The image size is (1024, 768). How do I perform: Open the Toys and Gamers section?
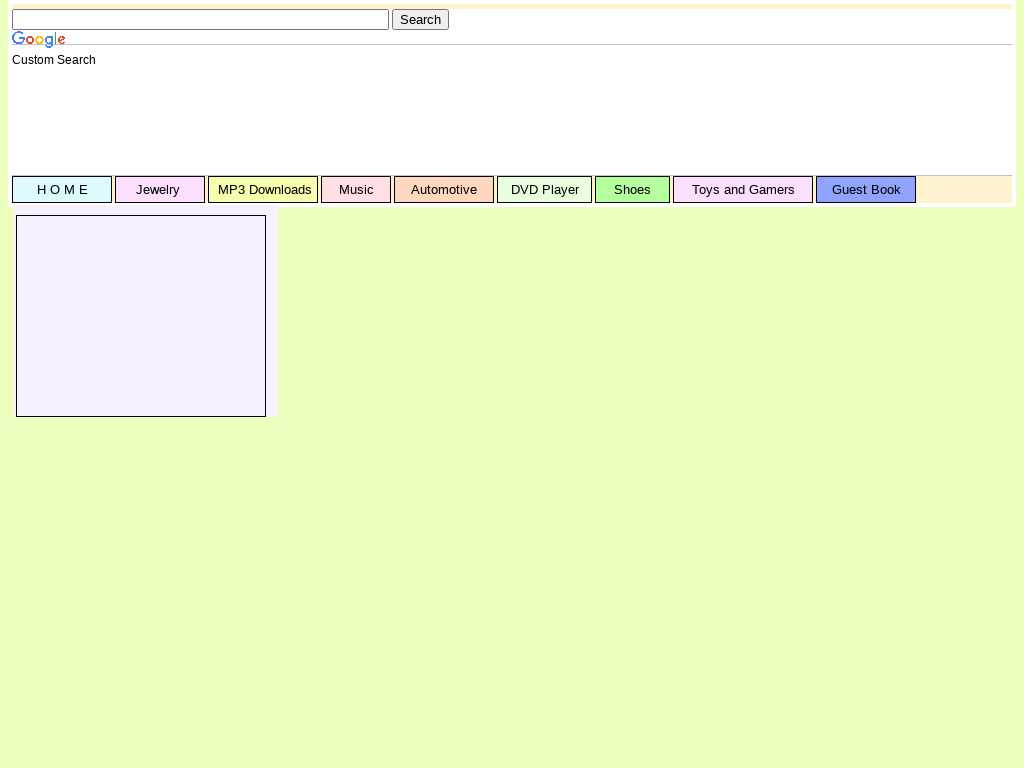coord(742,190)
